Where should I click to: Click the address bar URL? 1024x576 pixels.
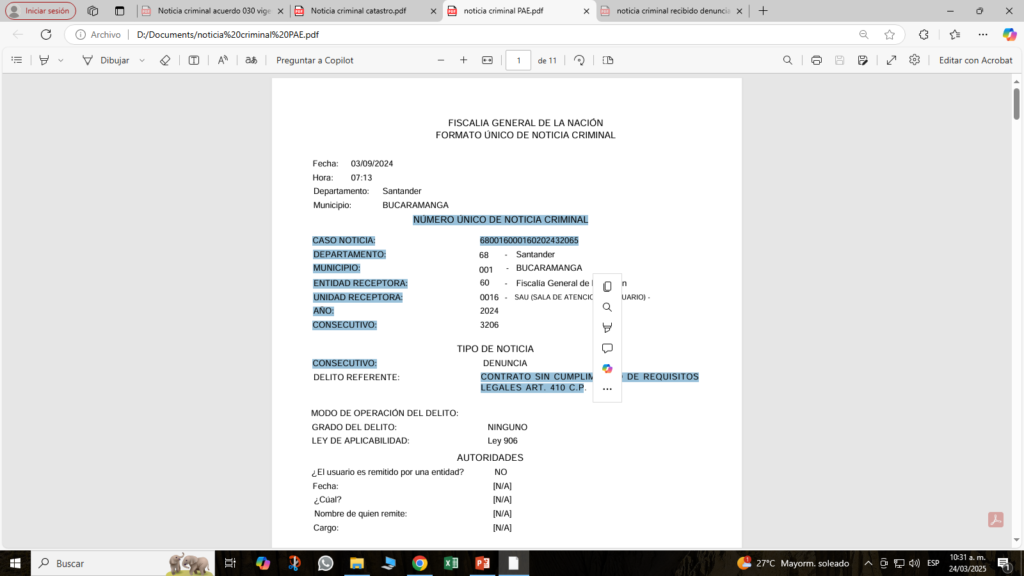click(x=228, y=35)
